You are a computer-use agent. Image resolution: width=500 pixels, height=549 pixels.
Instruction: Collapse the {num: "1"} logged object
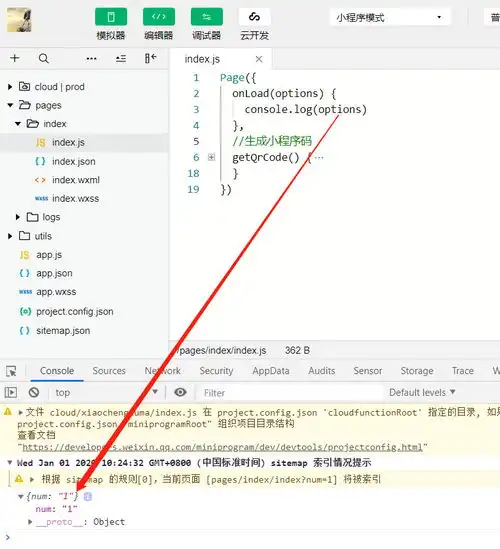[21, 496]
